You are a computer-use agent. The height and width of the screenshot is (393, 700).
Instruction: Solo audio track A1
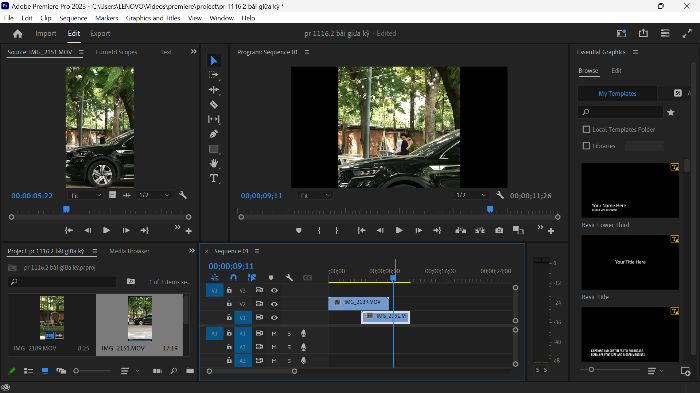tap(289, 334)
